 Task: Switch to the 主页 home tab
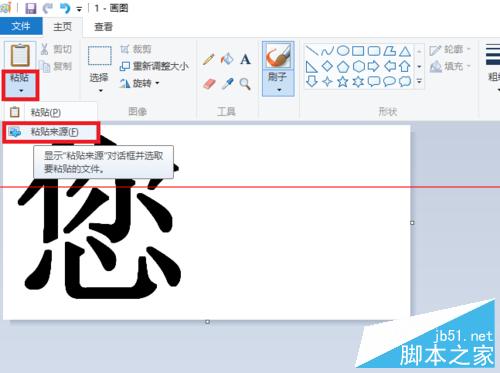click(62, 26)
